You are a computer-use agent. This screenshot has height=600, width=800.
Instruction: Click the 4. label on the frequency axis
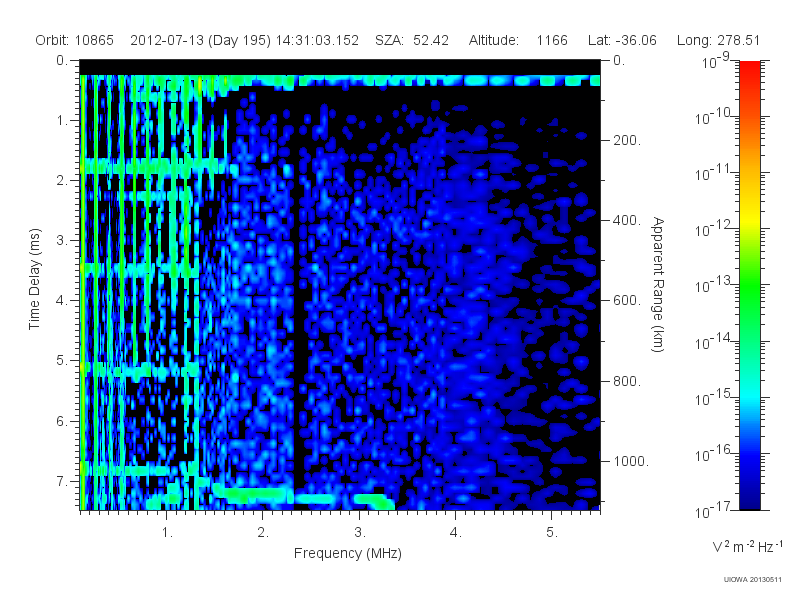pos(456,533)
